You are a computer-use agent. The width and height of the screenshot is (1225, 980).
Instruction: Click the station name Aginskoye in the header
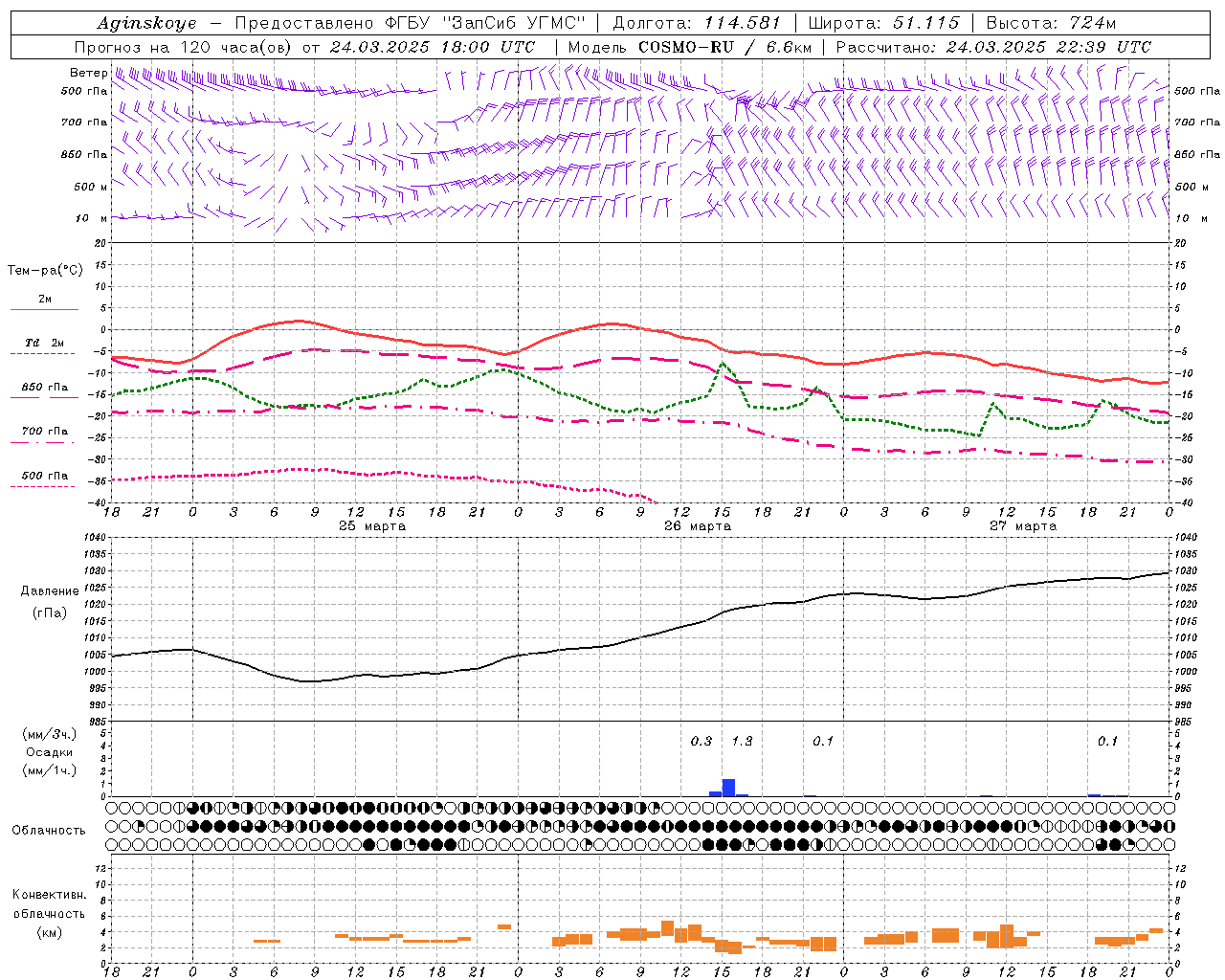coord(146,23)
